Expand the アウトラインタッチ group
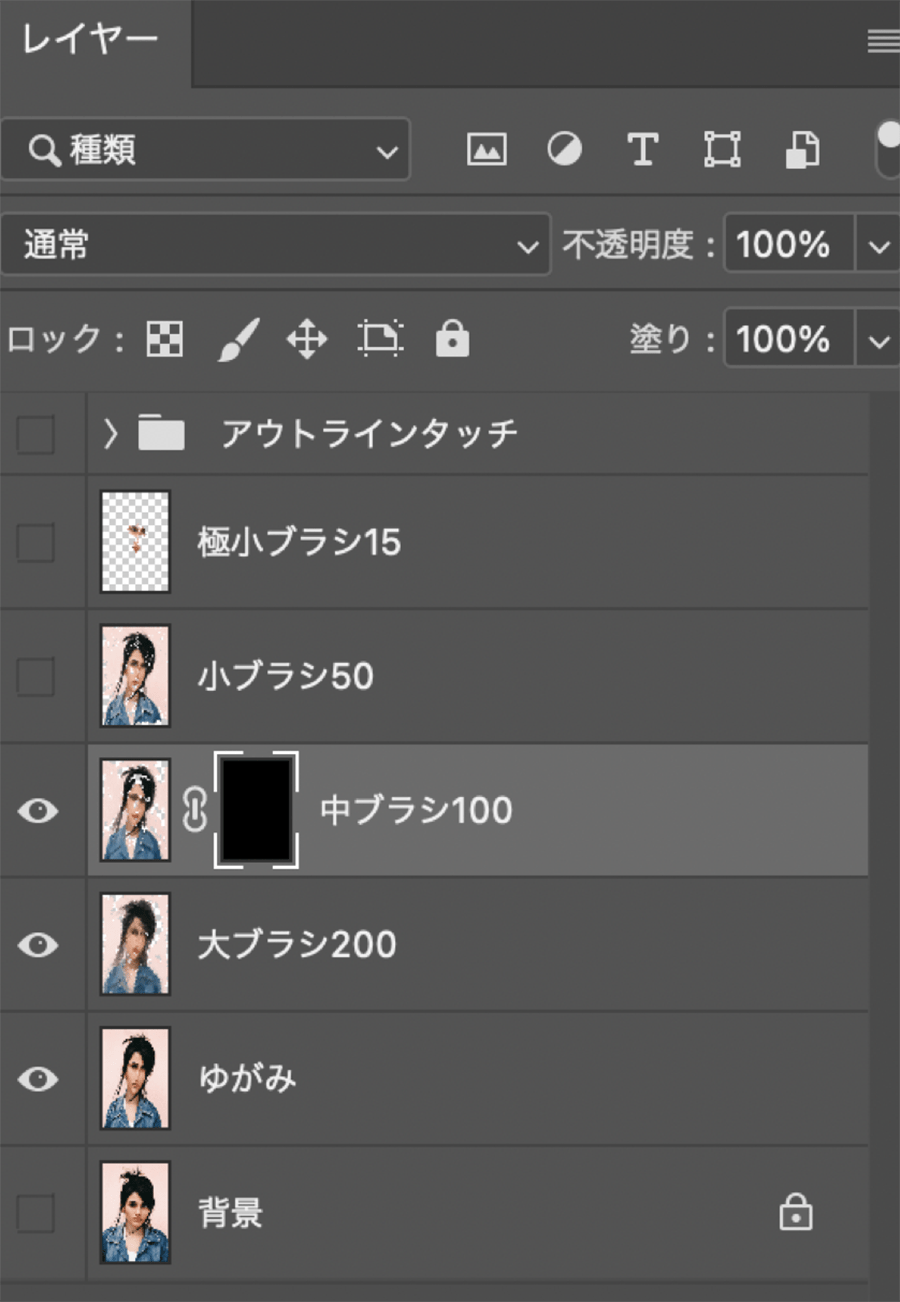This screenshot has width=900, height=1302. click(x=111, y=434)
